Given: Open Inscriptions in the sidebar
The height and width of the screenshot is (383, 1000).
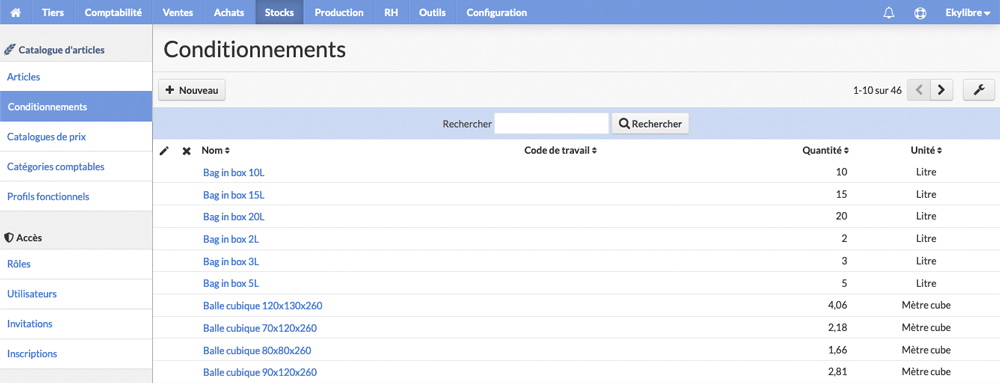Looking at the screenshot, I should (x=76, y=354).
